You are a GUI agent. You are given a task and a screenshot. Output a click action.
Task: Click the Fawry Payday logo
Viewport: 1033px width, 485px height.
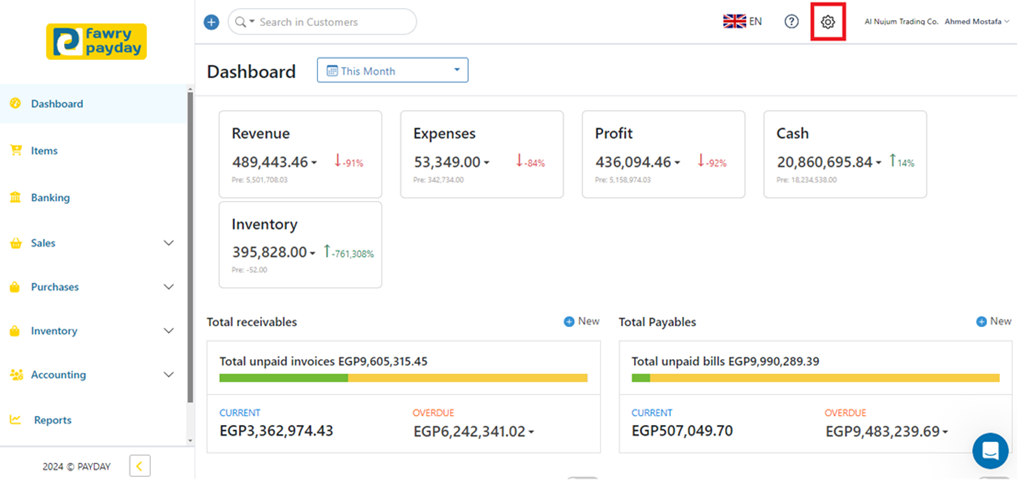[96, 42]
